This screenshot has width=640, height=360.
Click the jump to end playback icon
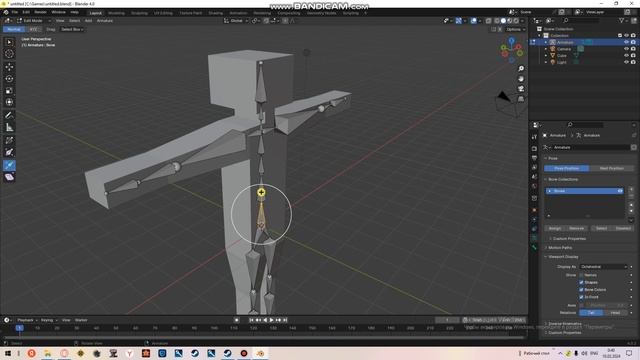pos(285,320)
